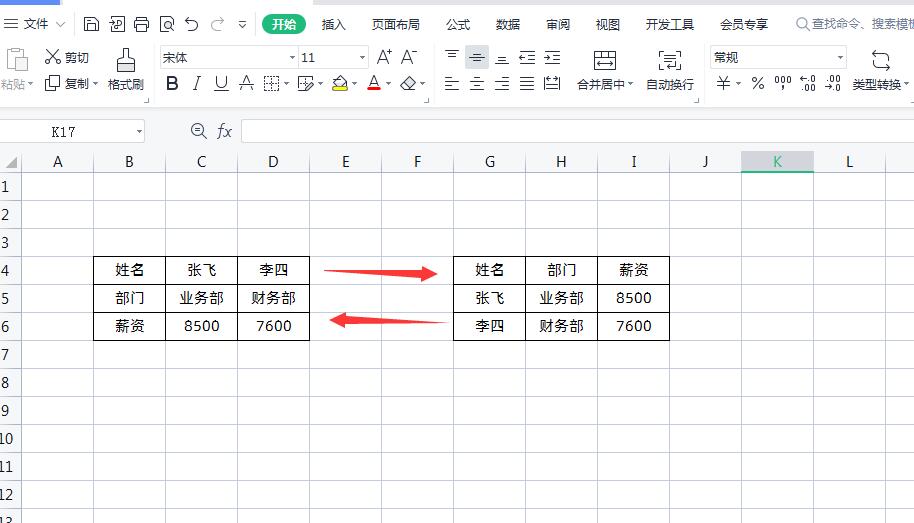This screenshot has width=914, height=523.
Task: Toggle Underline formatting
Action: 221,84
